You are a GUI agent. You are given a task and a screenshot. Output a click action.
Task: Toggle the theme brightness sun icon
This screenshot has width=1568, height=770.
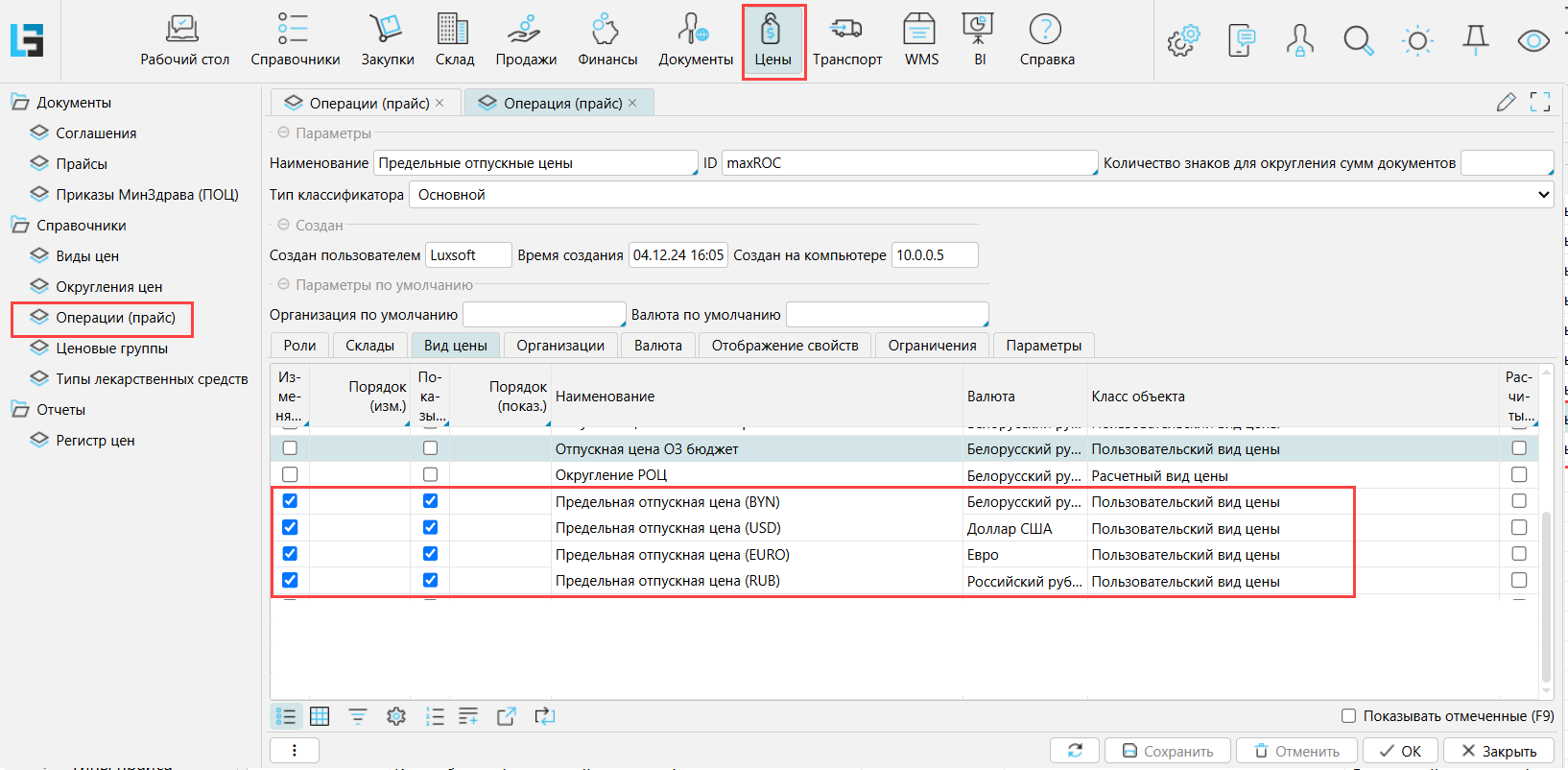pos(1417,40)
